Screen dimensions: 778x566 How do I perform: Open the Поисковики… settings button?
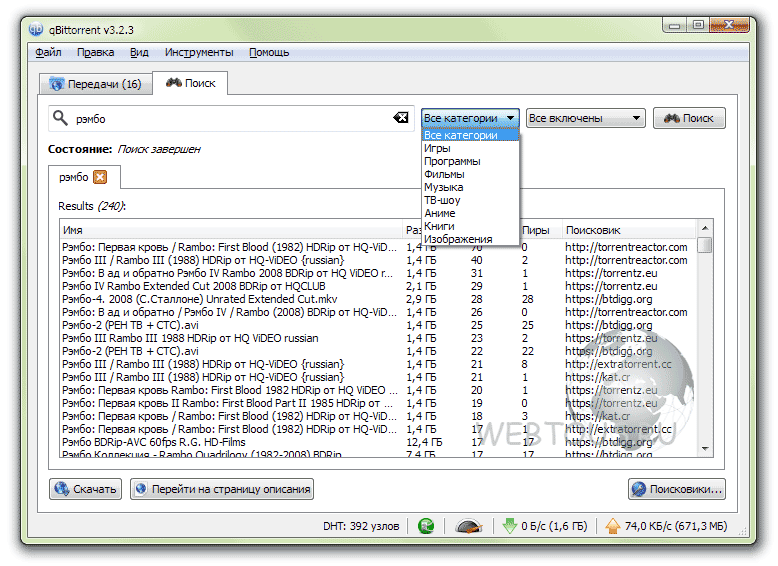click(x=677, y=489)
